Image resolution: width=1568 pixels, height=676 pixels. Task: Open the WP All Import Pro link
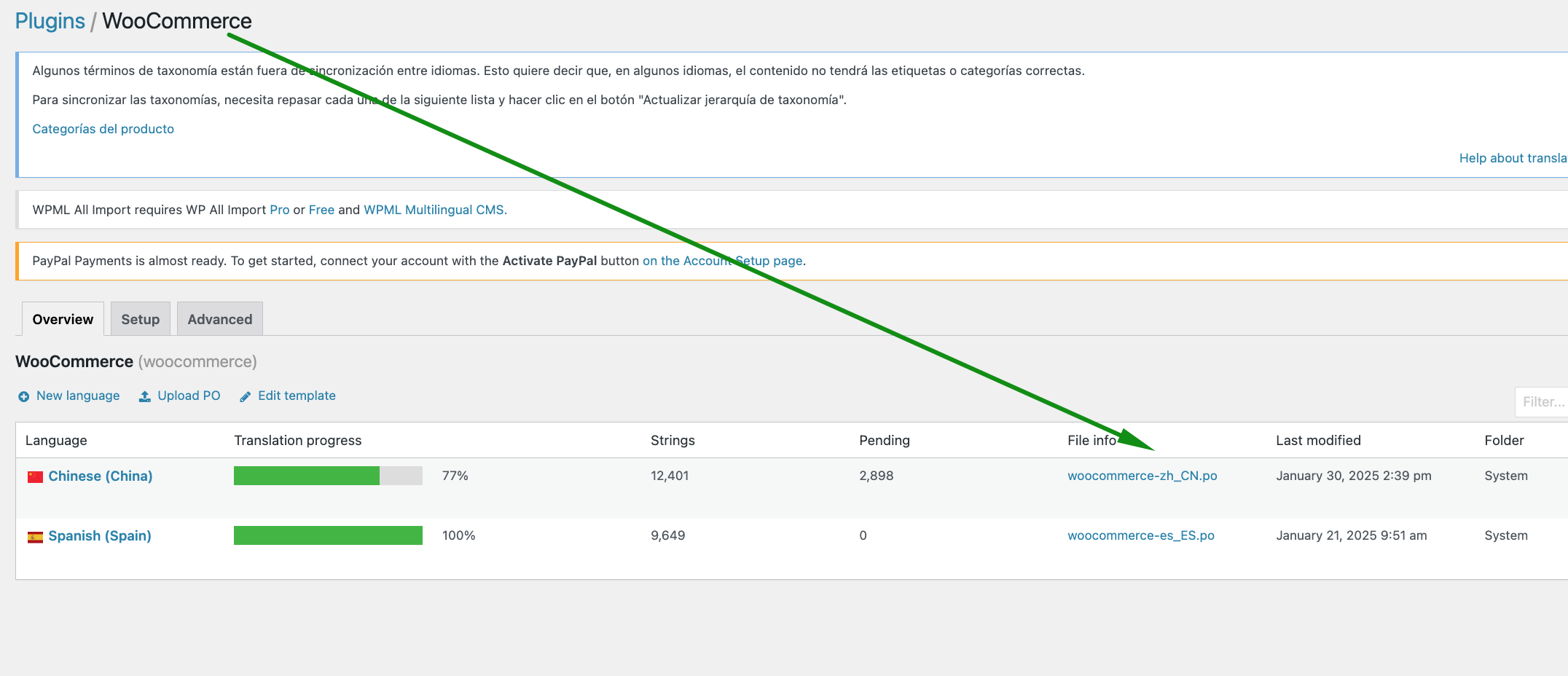pyautogui.click(x=280, y=210)
